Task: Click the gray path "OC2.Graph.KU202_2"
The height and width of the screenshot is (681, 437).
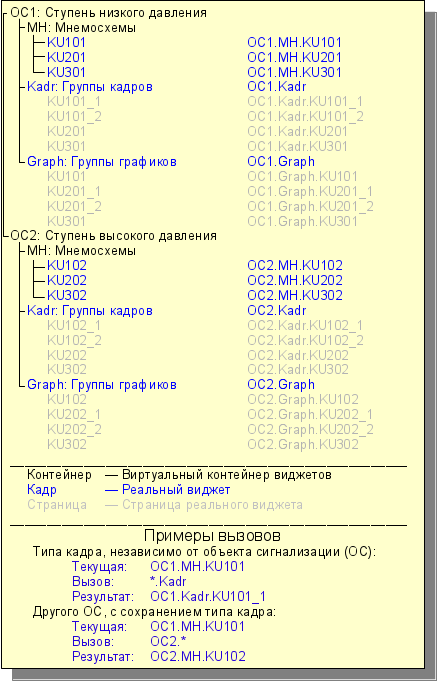Action: (x=311, y=430)
